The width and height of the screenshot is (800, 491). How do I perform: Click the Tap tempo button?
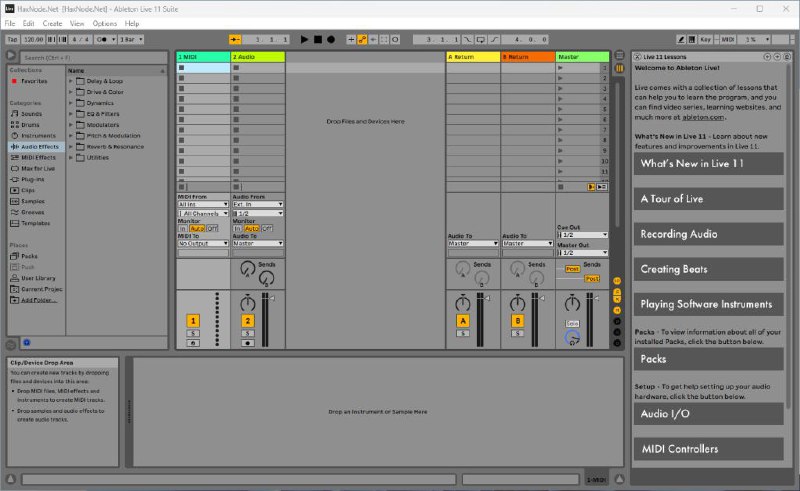pyautogui.click(x=12, y=39)
